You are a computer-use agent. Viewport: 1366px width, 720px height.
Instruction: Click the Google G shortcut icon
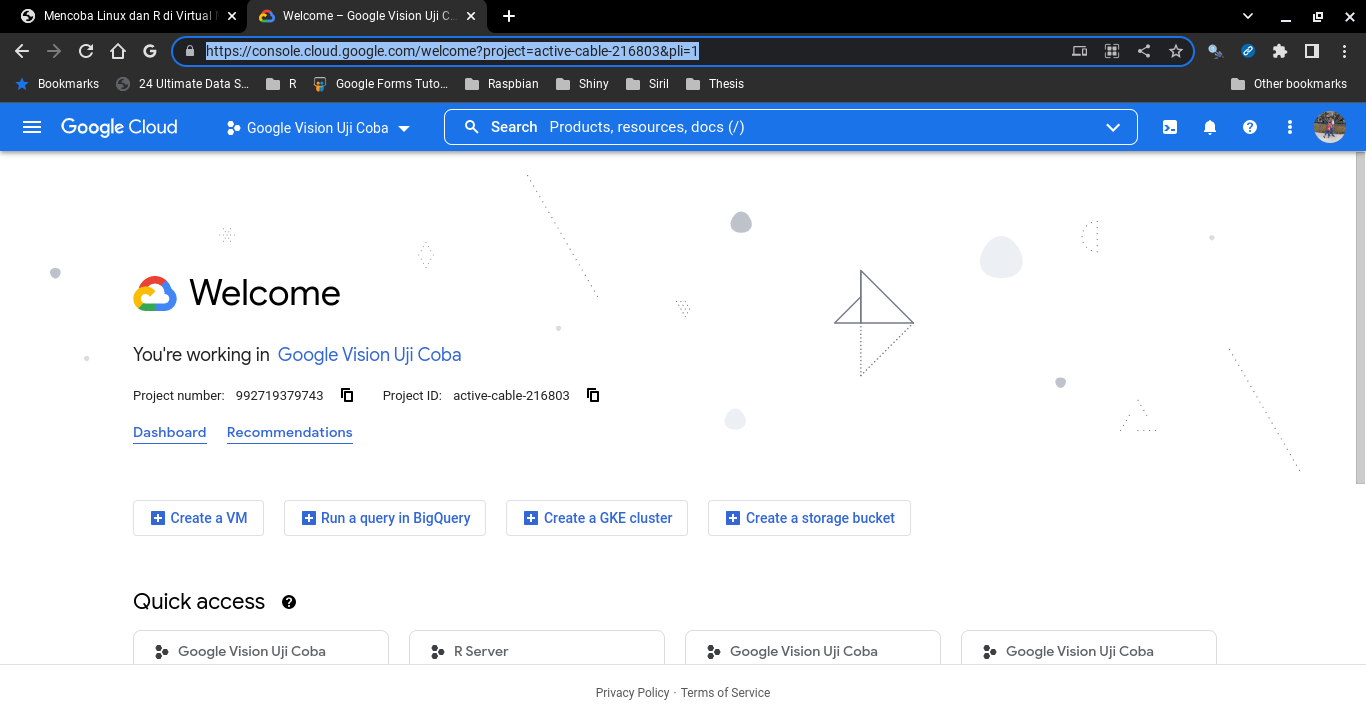click(x=150, y=51)
